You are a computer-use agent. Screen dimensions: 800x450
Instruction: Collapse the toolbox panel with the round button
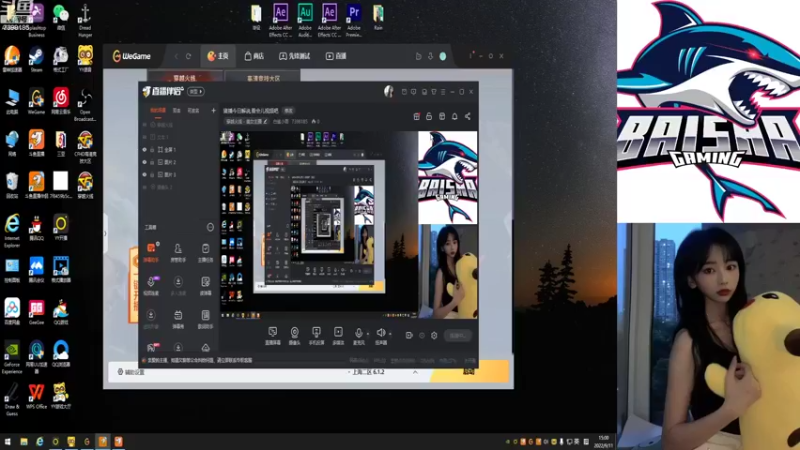[210, 227]
